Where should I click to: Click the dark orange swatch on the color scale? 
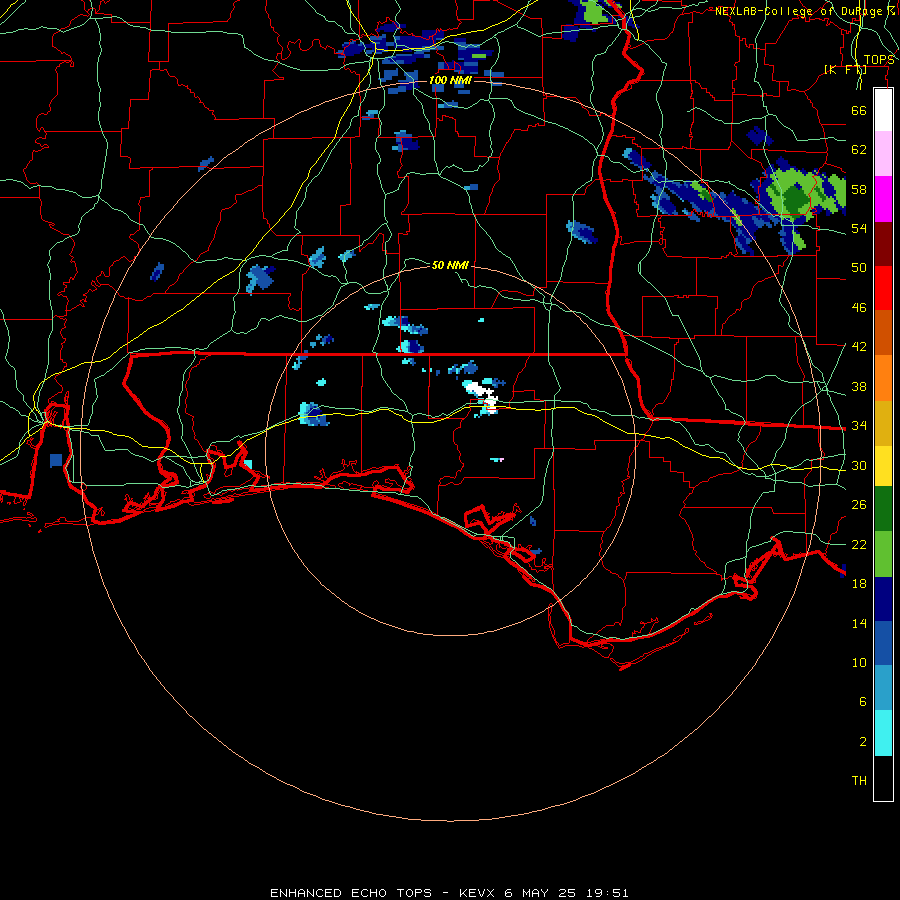coord(883,332)
